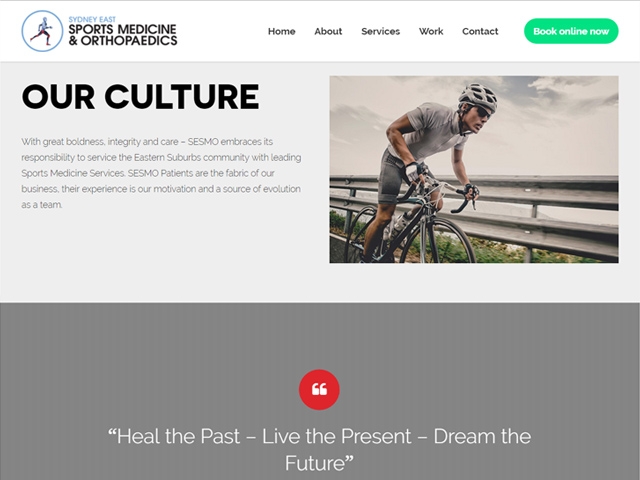This screenshot has width=640, height=480.
Task: Open the About menu item
Action: click(x=328, y=31)
